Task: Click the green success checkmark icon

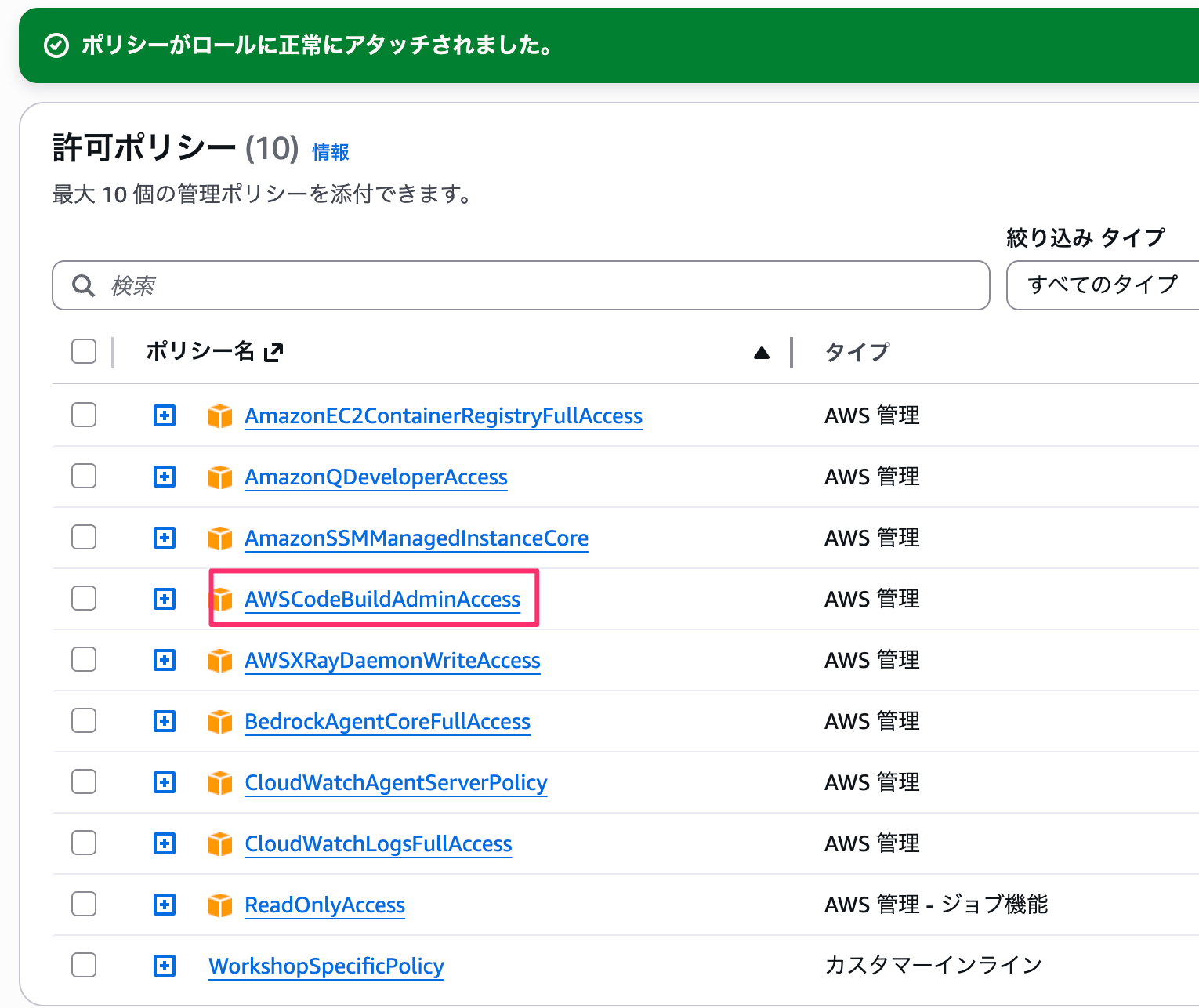Action: click(x=56, y=46)
